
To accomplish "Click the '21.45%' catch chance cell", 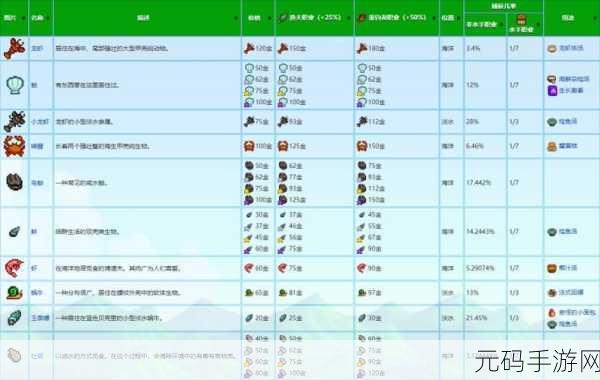I will (476, 318).
